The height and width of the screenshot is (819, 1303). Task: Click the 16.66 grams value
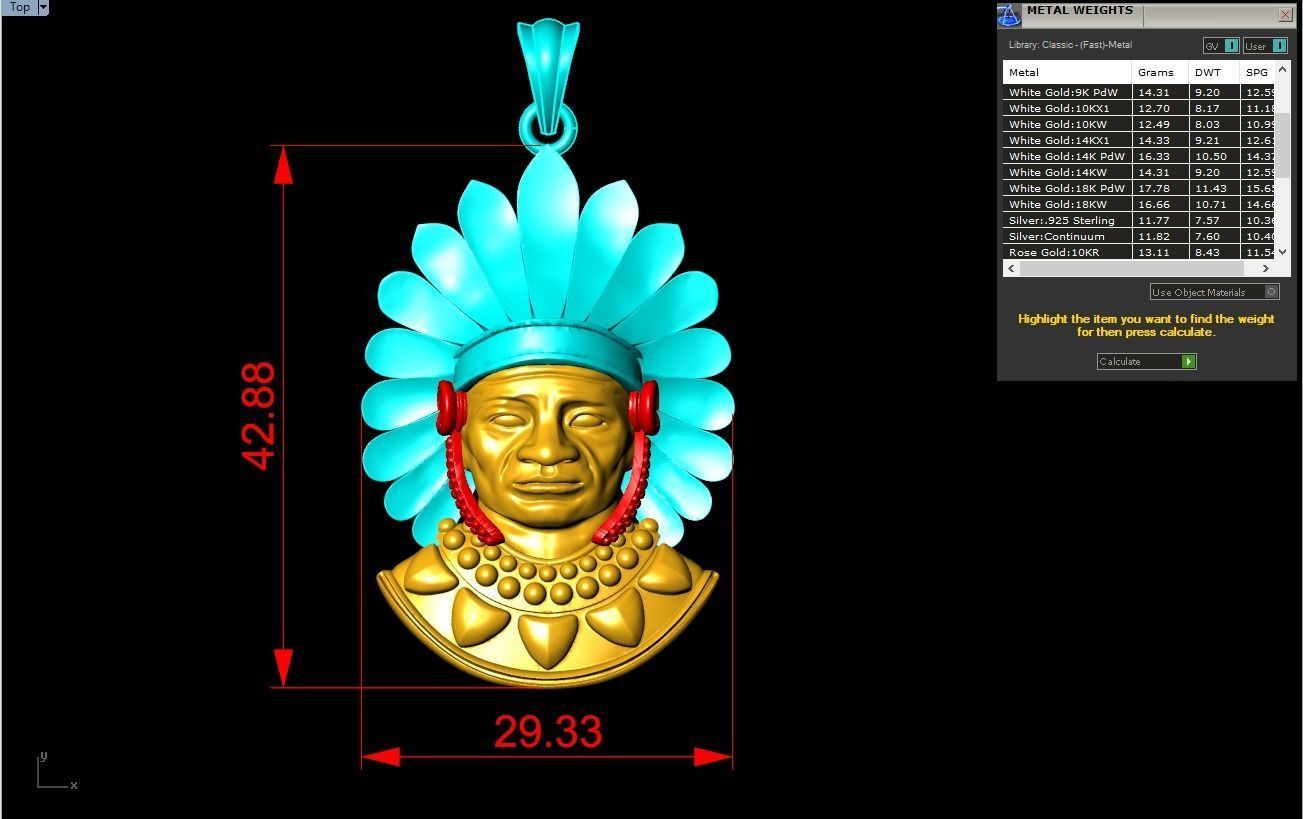point(1153,204)
